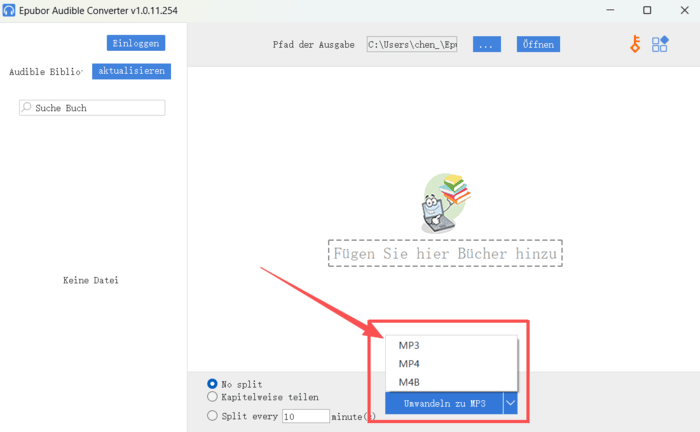Click the Epubor headphone app icon

(x=8, y=10)
